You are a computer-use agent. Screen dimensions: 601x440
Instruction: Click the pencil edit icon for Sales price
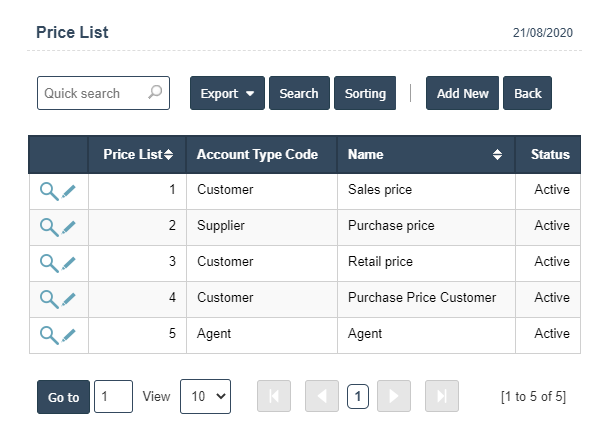point(69,190)
